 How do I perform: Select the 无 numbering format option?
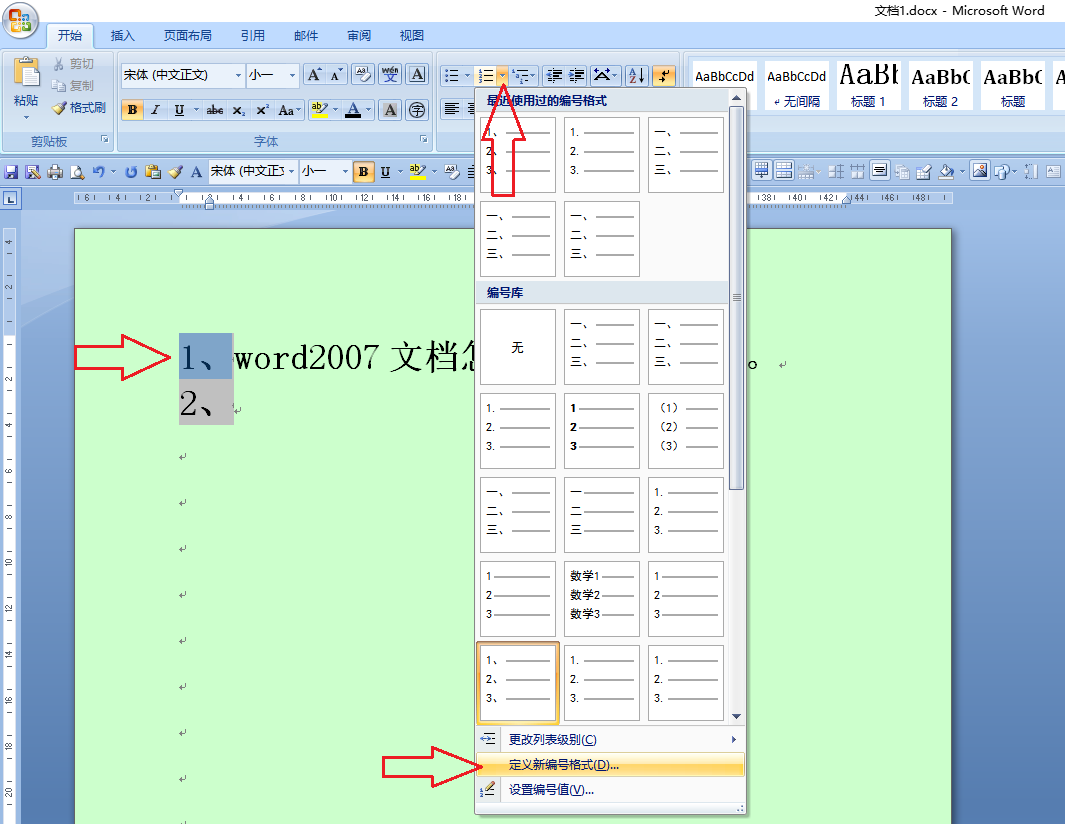pyautogui.click(x=517, y=346)
